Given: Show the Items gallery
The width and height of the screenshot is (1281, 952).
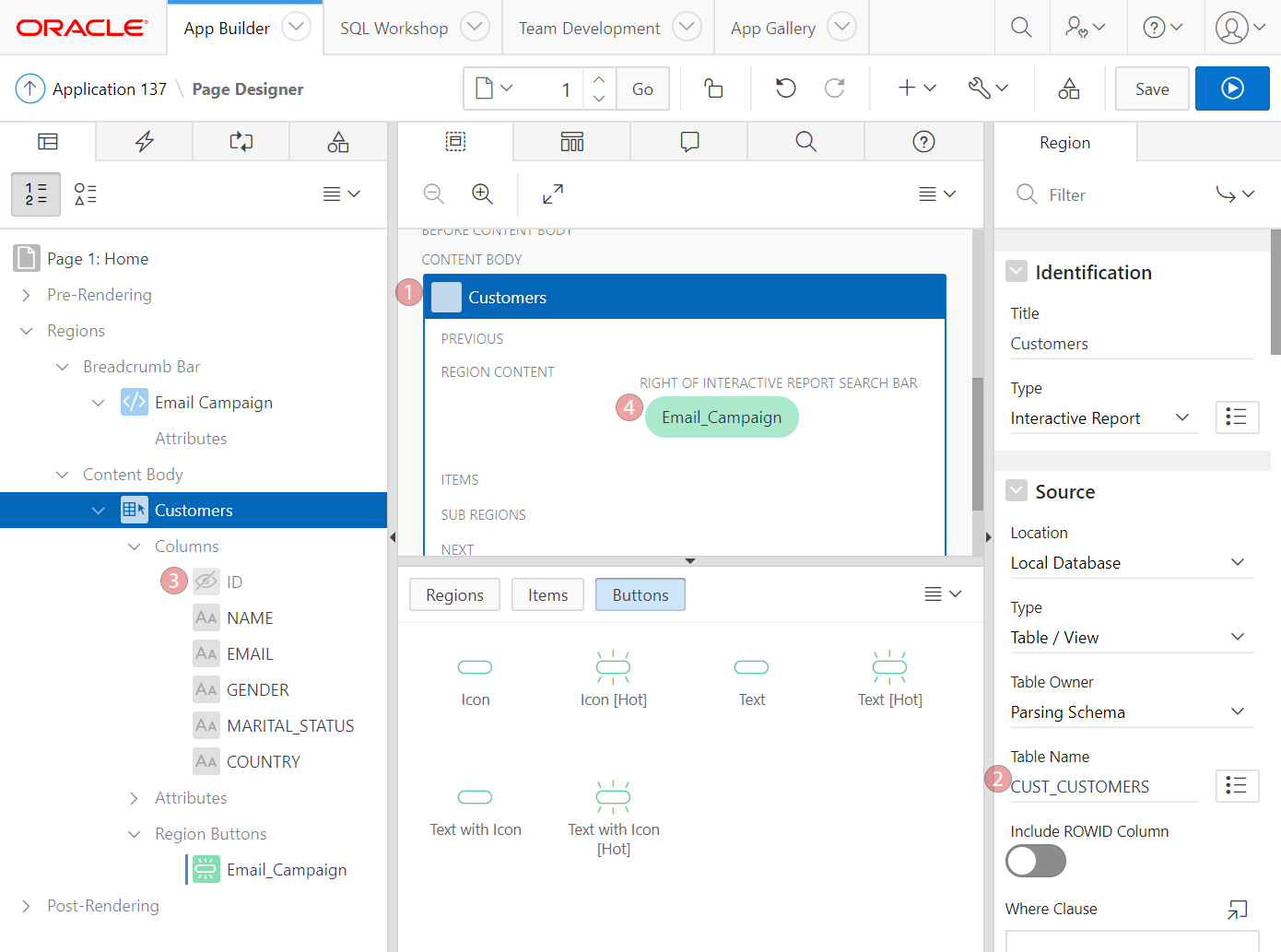Looking at the screenshot, I should pos(547,594).
